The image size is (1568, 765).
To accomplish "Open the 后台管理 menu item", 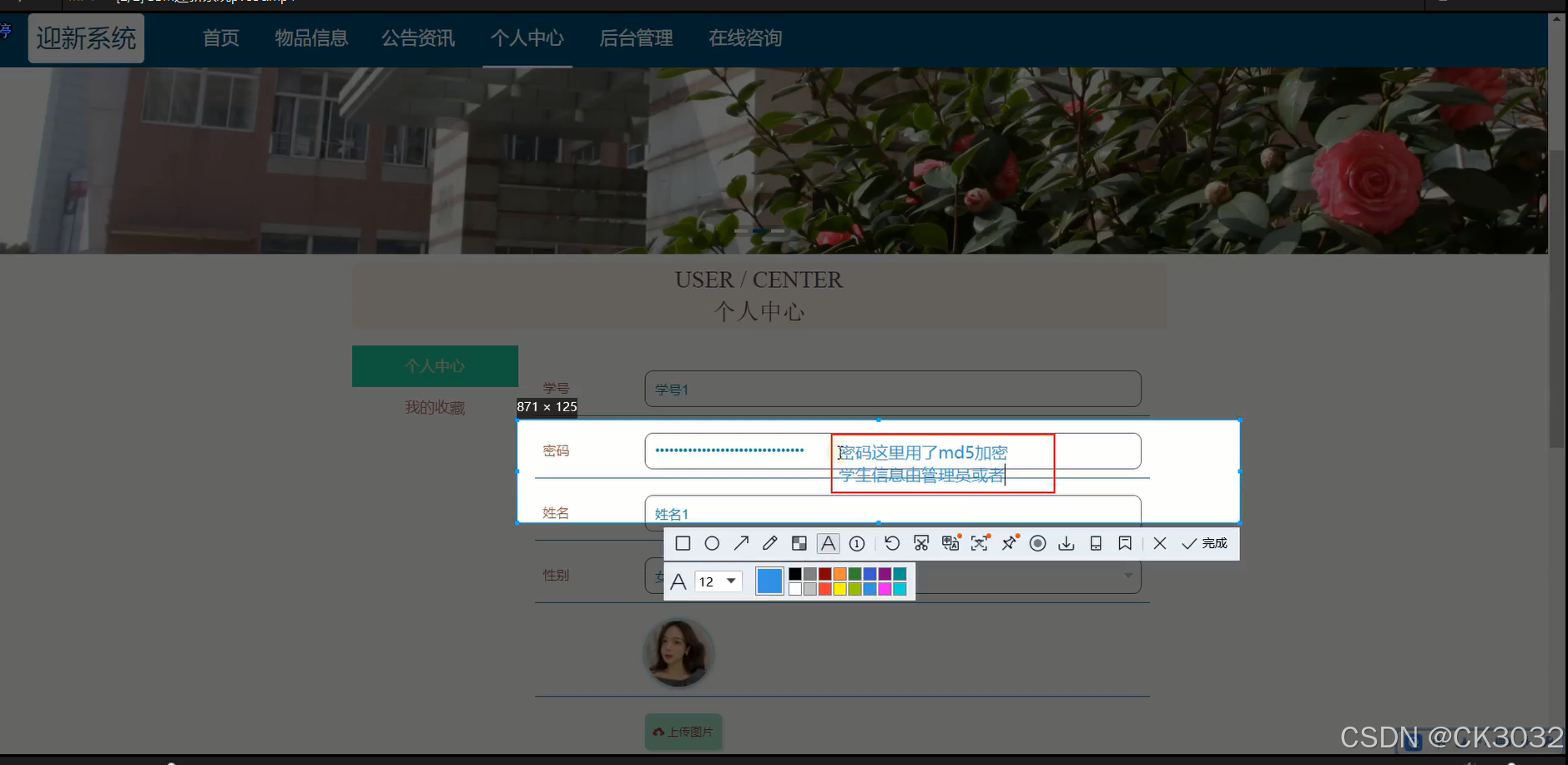I will (635, 38).
